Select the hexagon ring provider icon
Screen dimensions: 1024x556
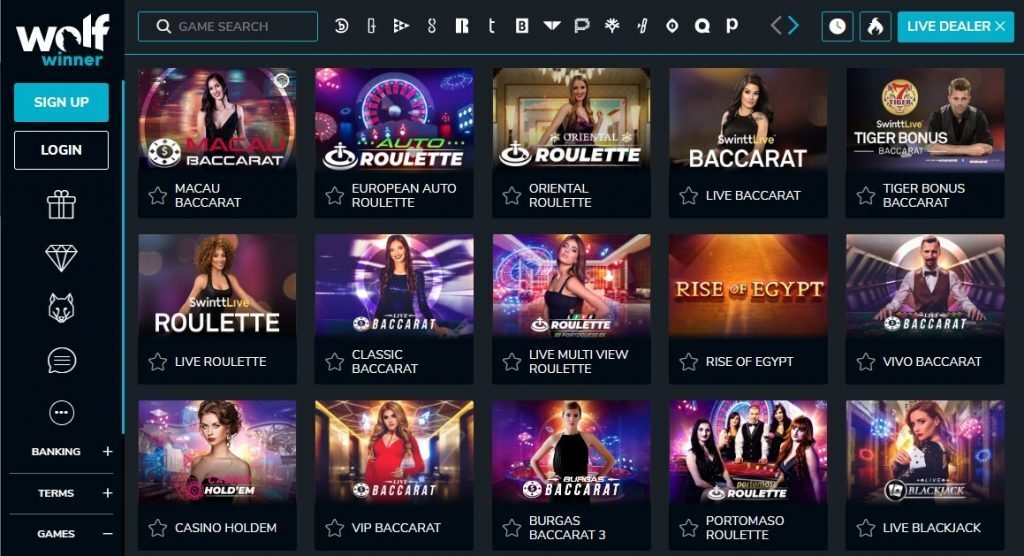click(x=672, y=26)
